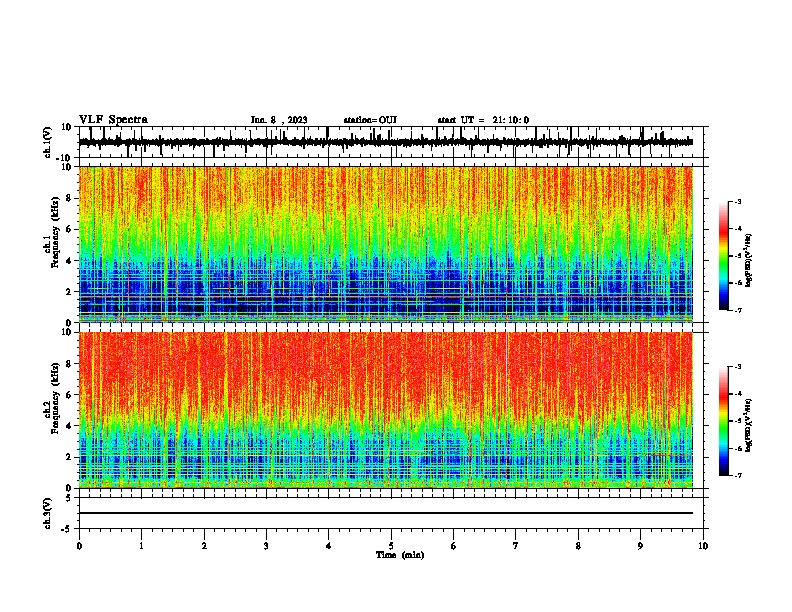Click the ch.1(V) axis label
The image size is (792, 612).
48,142
